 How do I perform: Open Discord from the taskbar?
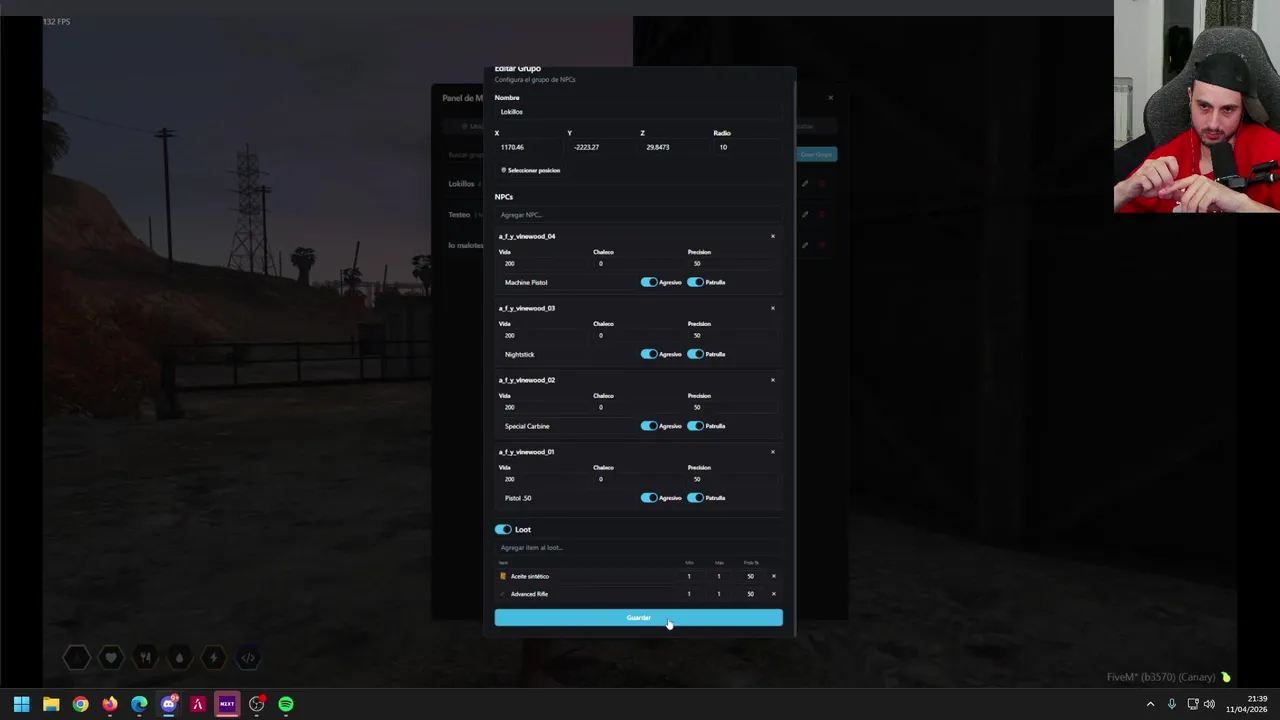(x=168, y=704)
